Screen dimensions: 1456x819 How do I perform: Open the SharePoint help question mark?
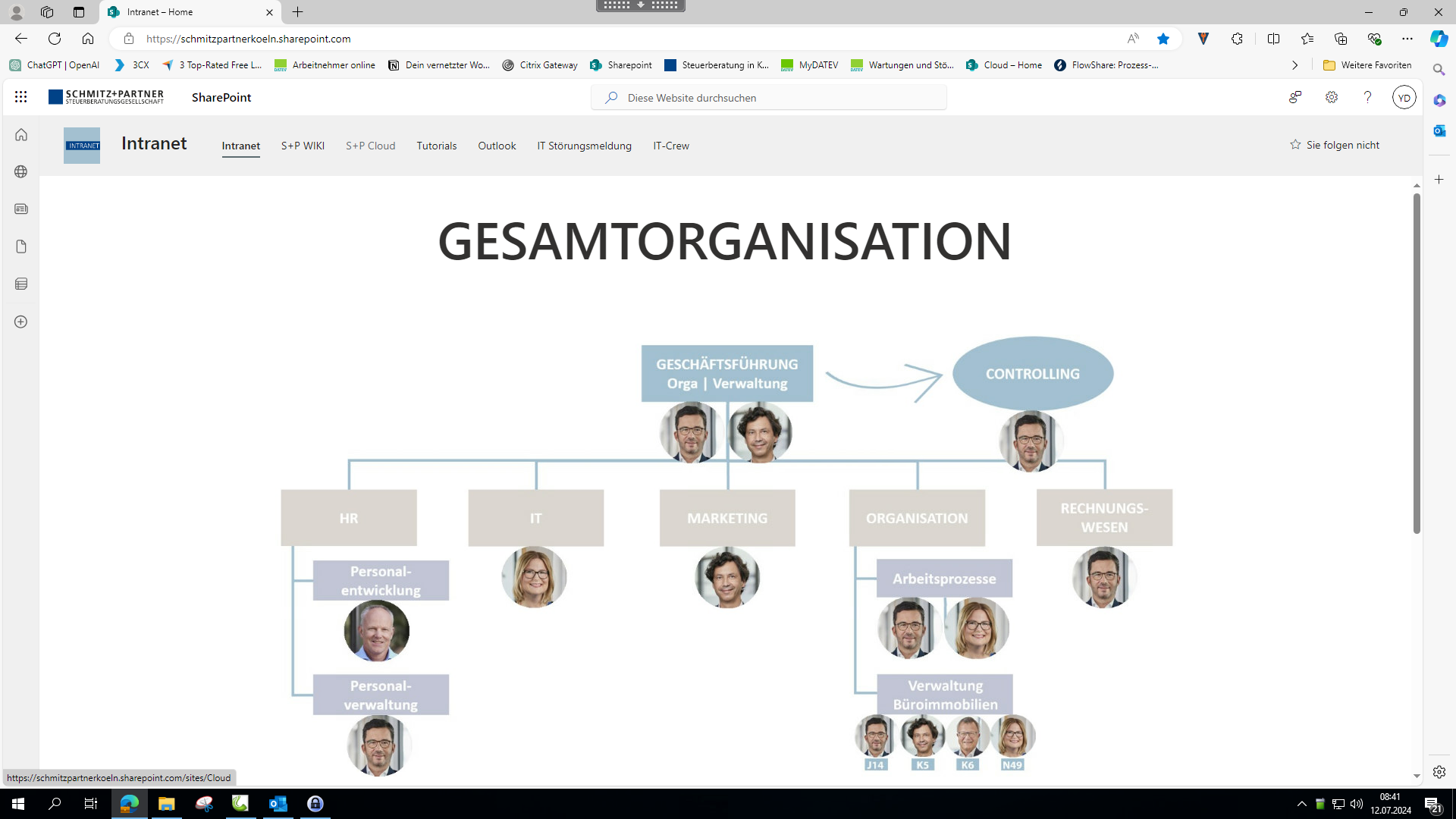click(1367, 97)
